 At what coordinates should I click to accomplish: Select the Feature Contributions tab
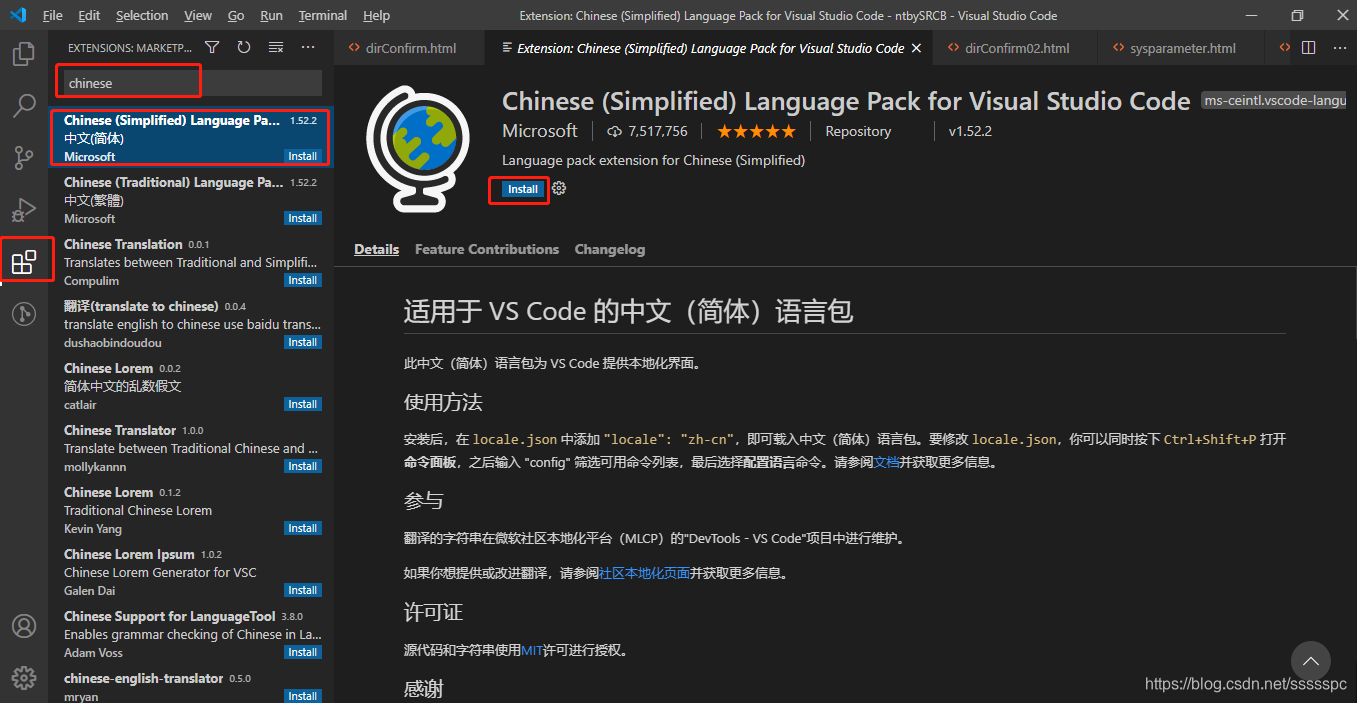[487, 249]
